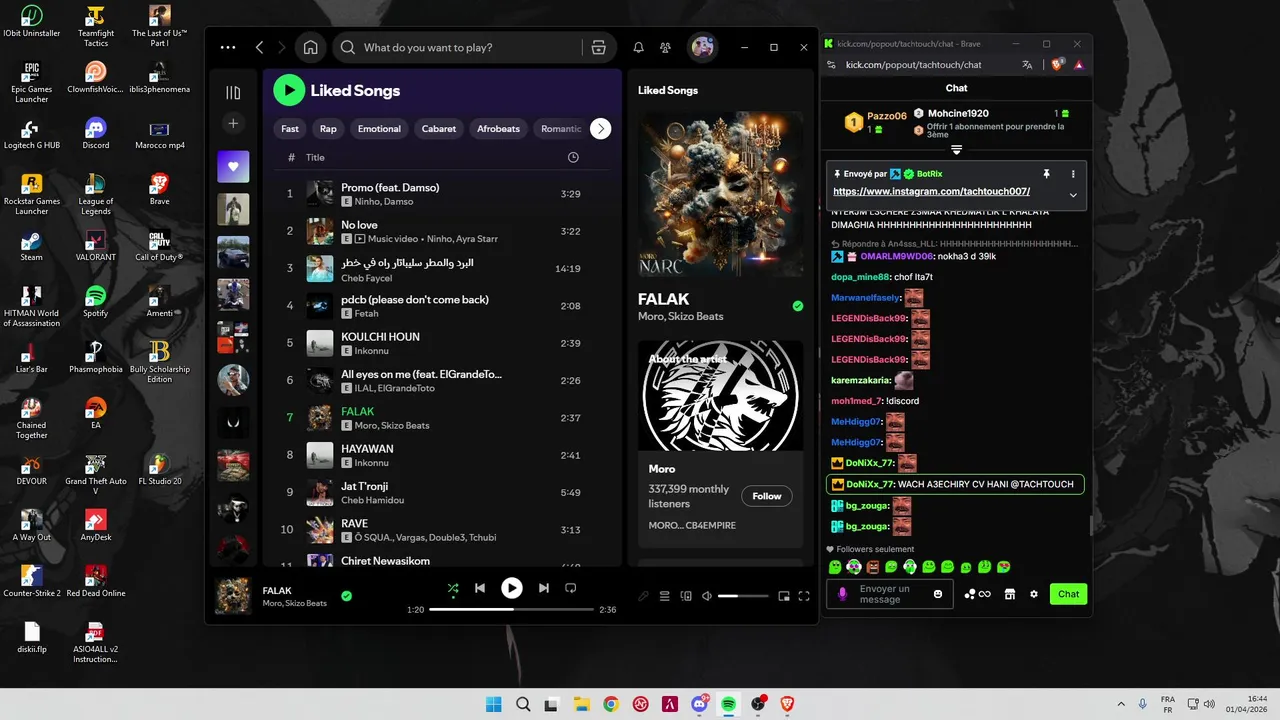Open translate icon in Brave address bar
The height and width of the screenshot is (720, 1280).
(x=1027, y=64)
